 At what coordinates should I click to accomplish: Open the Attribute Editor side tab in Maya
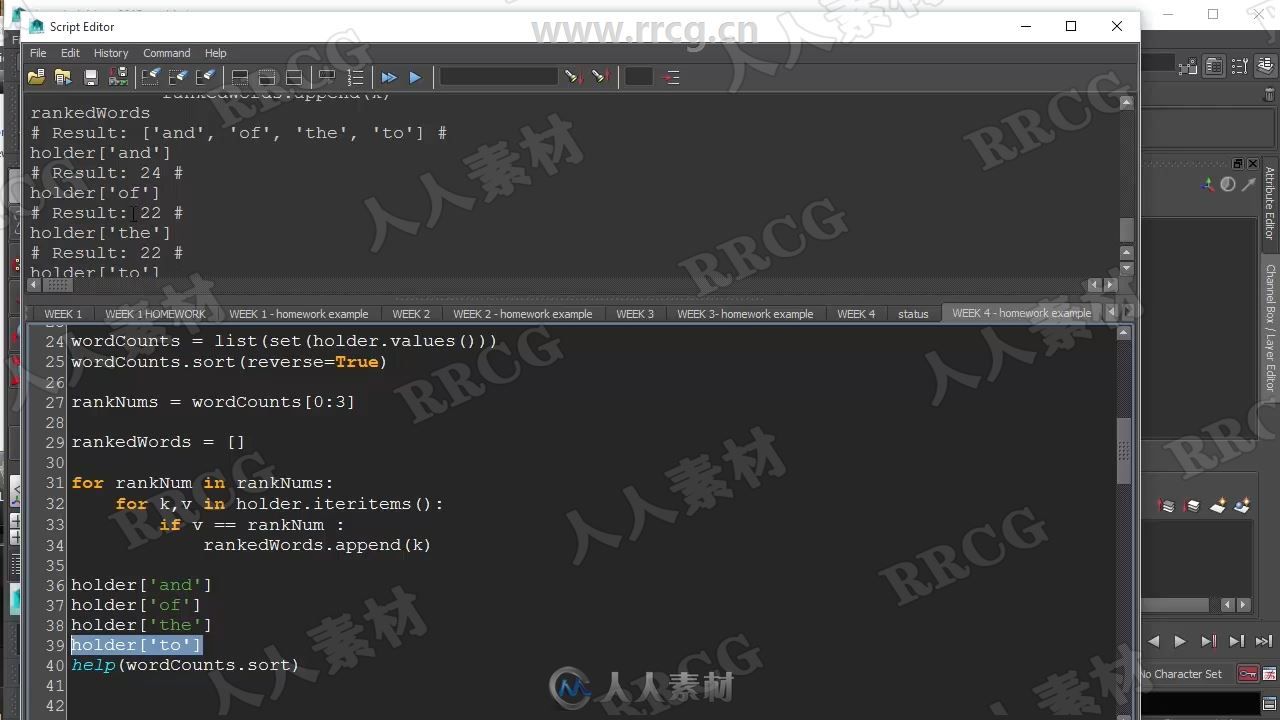coord(1270,204)
